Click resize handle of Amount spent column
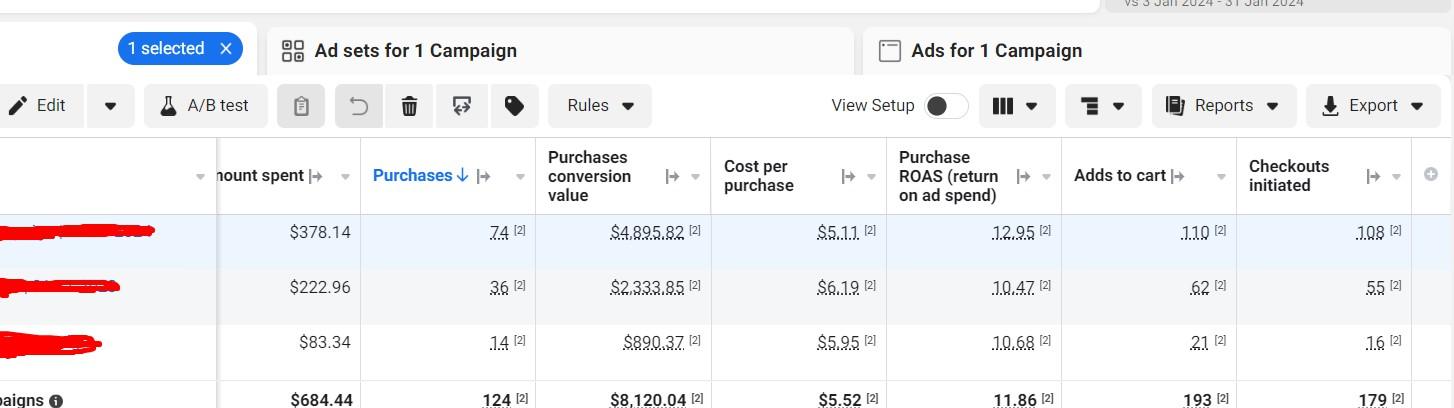Screen dimensions: 1454x408 (316, 176)
